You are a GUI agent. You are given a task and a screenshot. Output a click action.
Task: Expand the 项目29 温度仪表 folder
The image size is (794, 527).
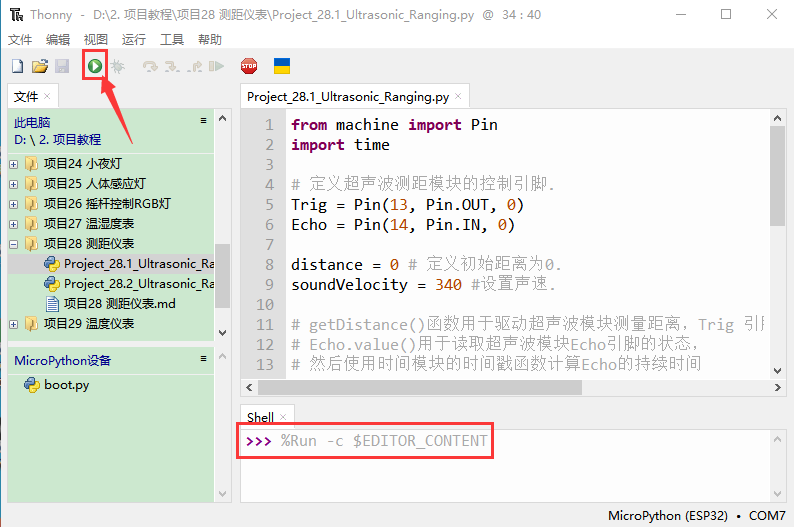point(13,324)
